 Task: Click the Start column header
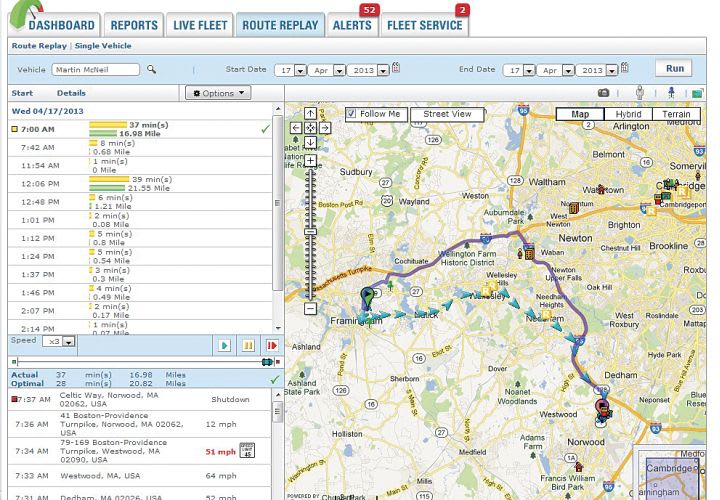22,93
